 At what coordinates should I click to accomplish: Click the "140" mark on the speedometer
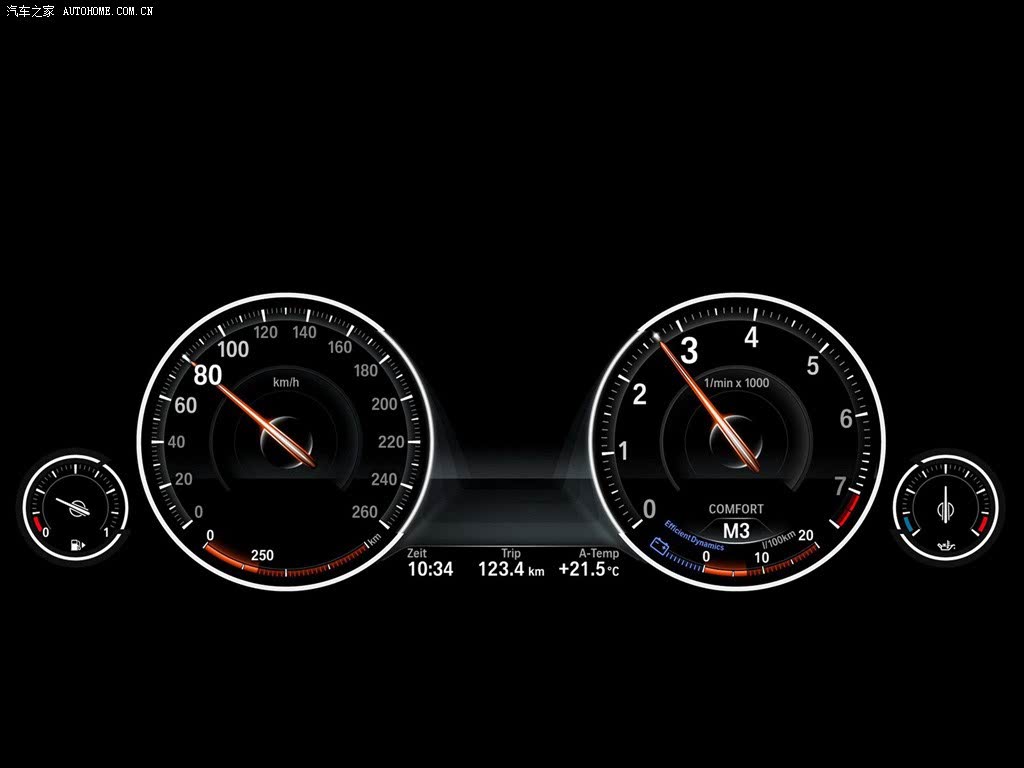304,332
